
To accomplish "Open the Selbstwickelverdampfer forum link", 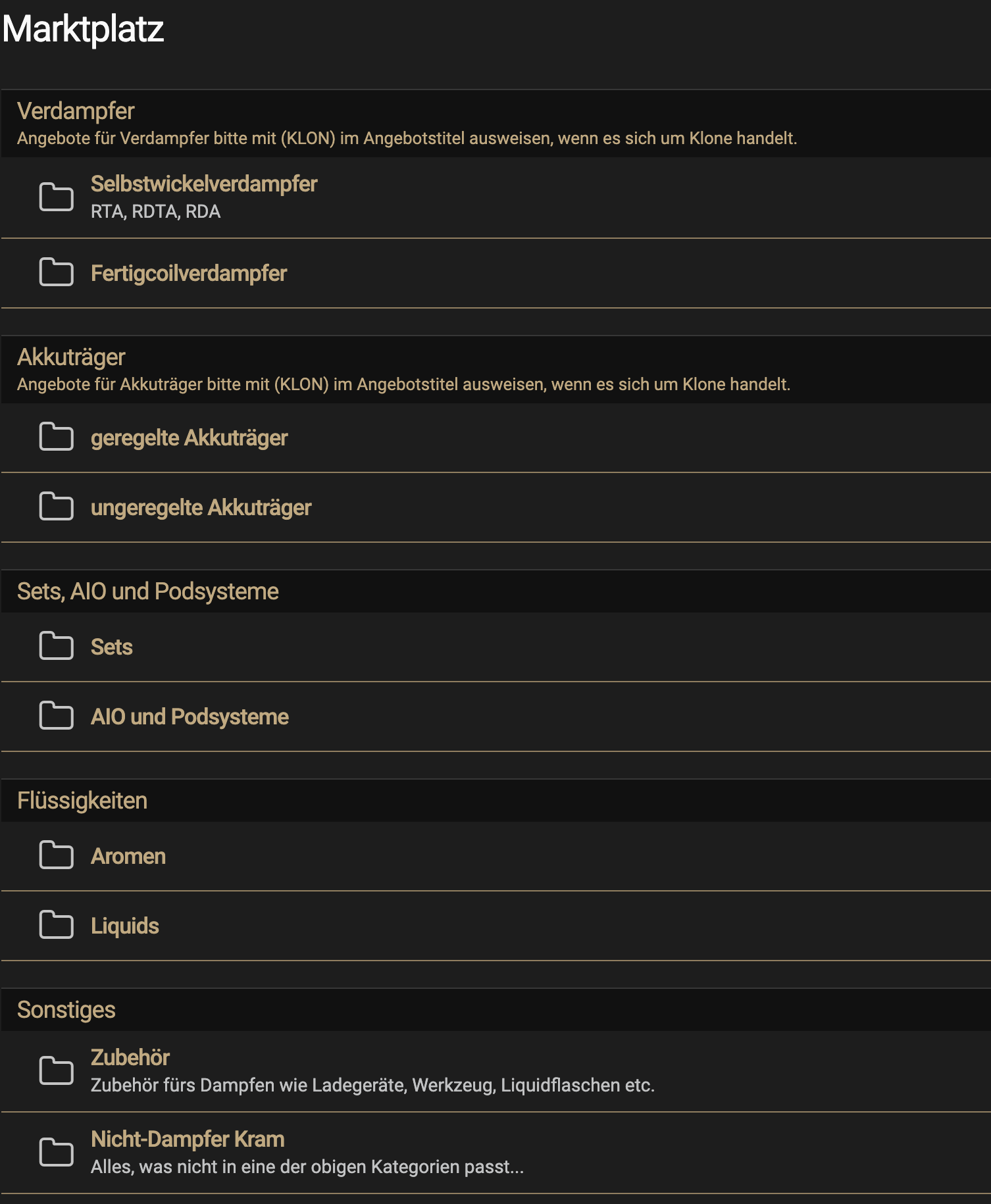I will (203, 184).
